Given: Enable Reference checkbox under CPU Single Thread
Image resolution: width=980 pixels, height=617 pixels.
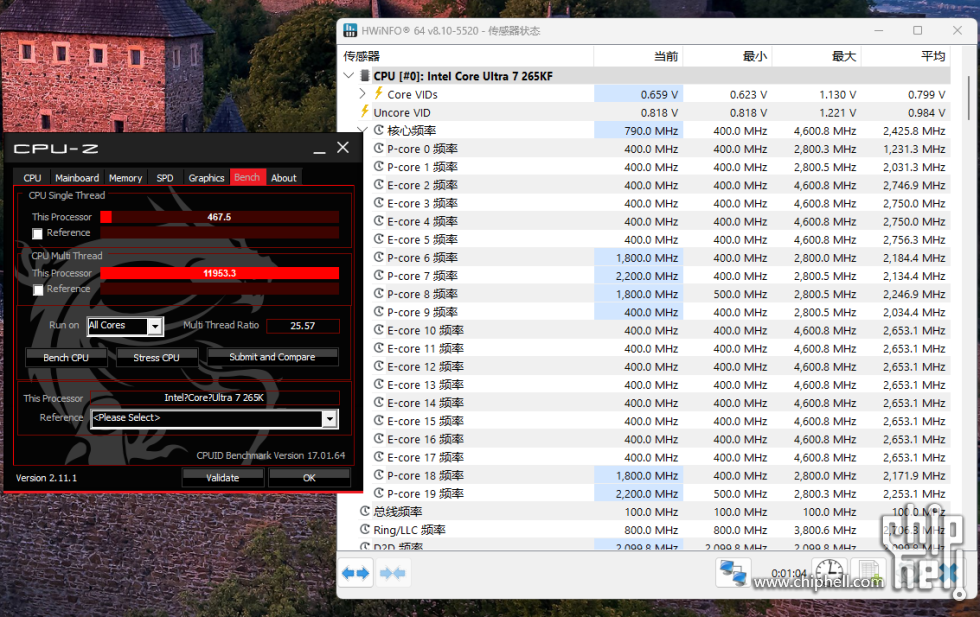Looking at the screenshot, I should coord(38,233).
